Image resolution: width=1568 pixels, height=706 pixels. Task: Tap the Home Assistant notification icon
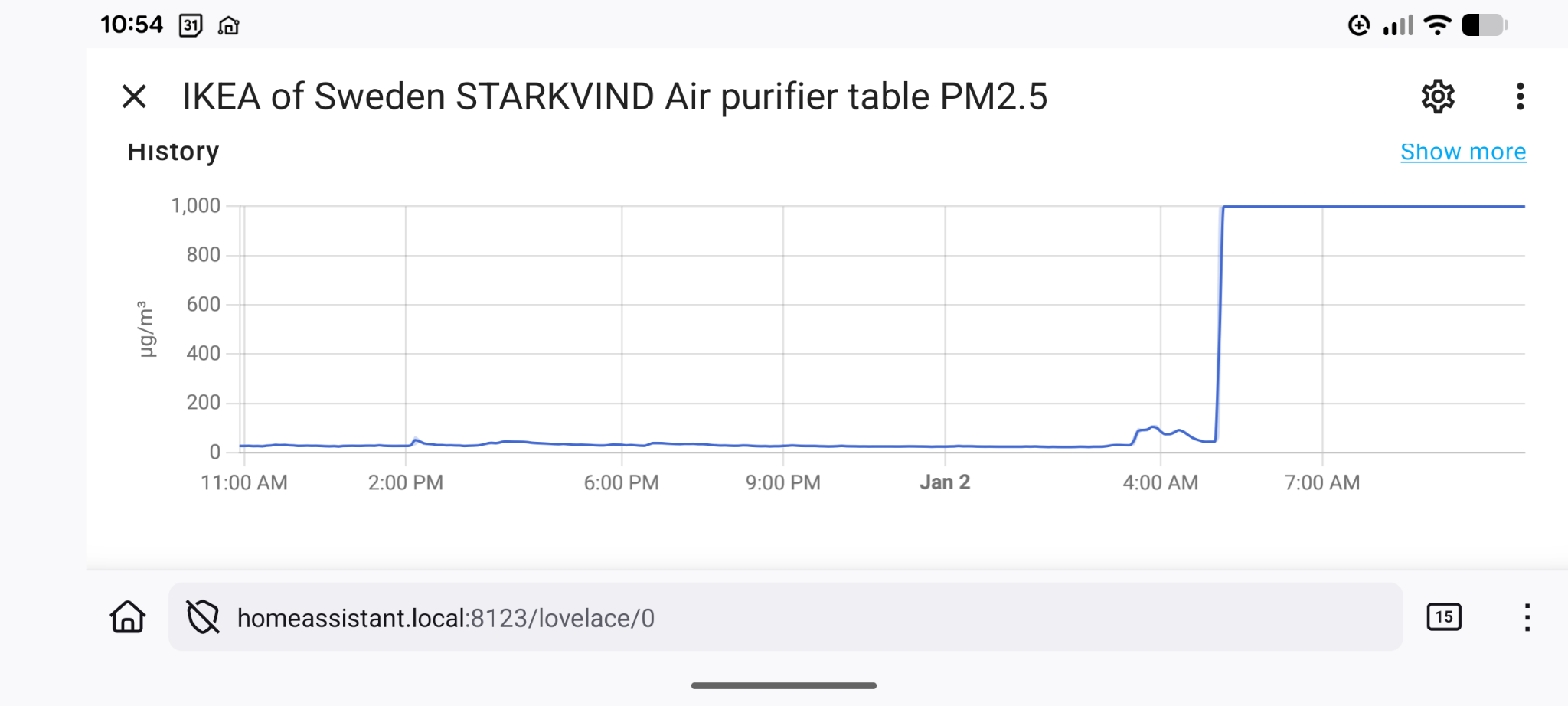tap(229, 26)
